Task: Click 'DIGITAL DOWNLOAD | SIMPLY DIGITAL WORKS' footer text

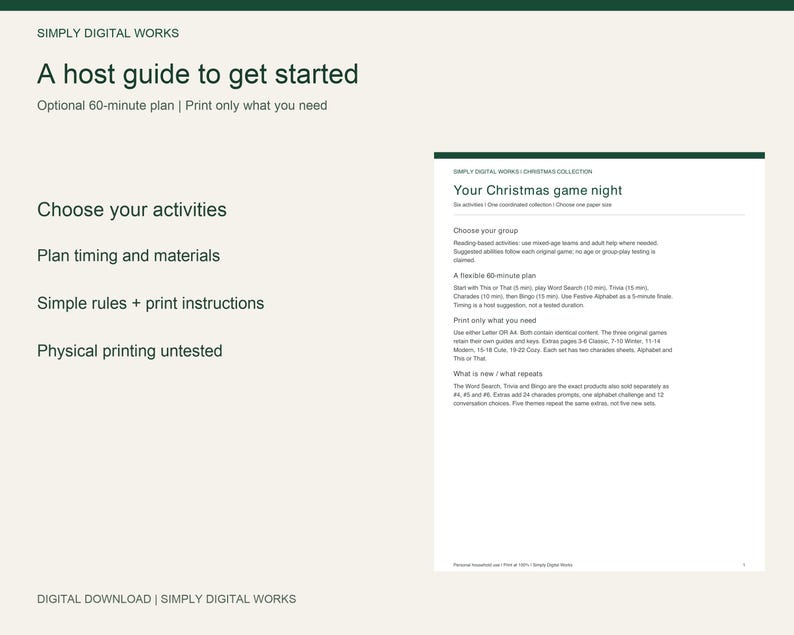Action: pos(166,599)
